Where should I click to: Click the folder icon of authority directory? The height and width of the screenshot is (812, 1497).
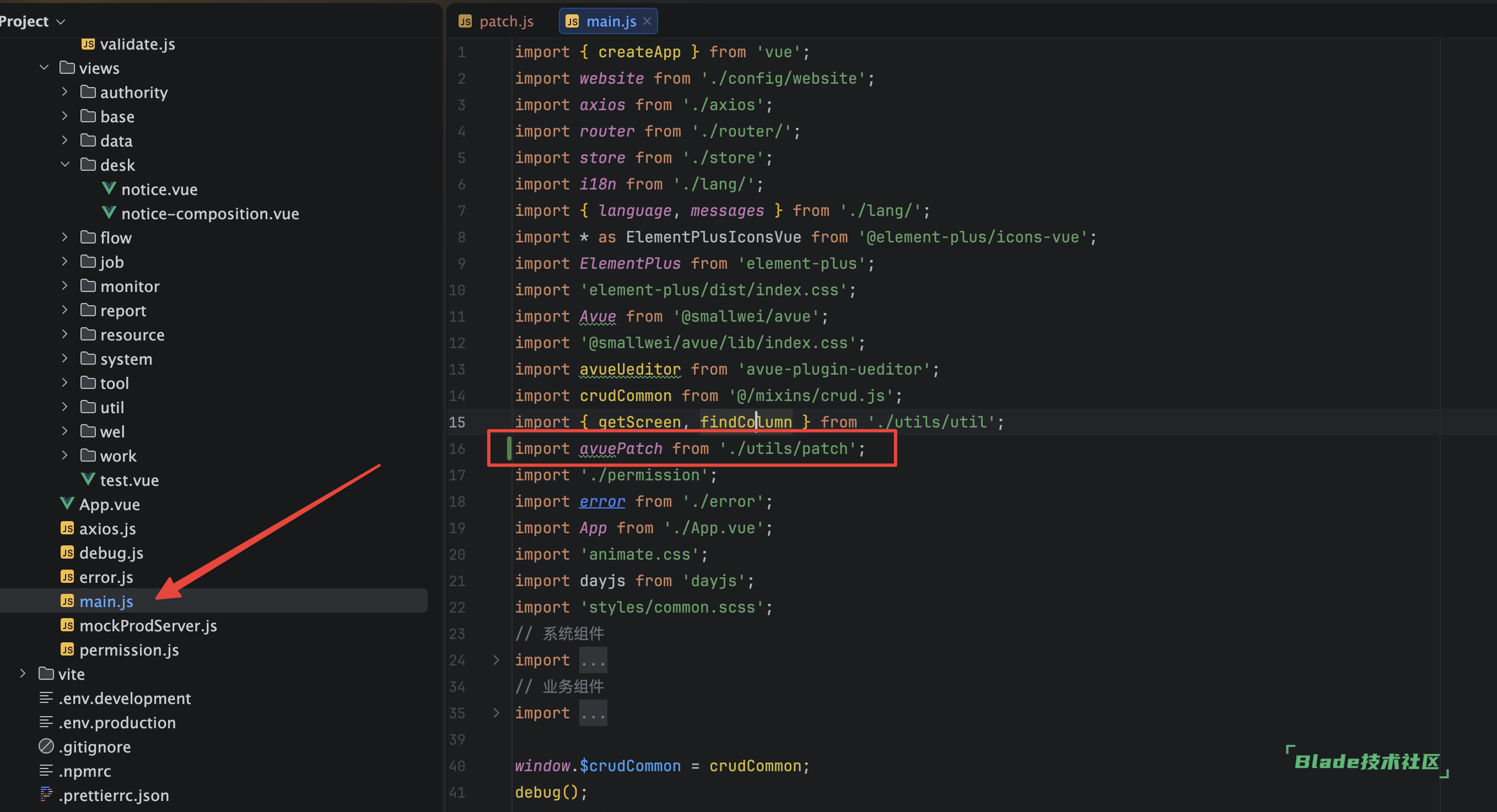pyautogui.click(x=88, y=92)
